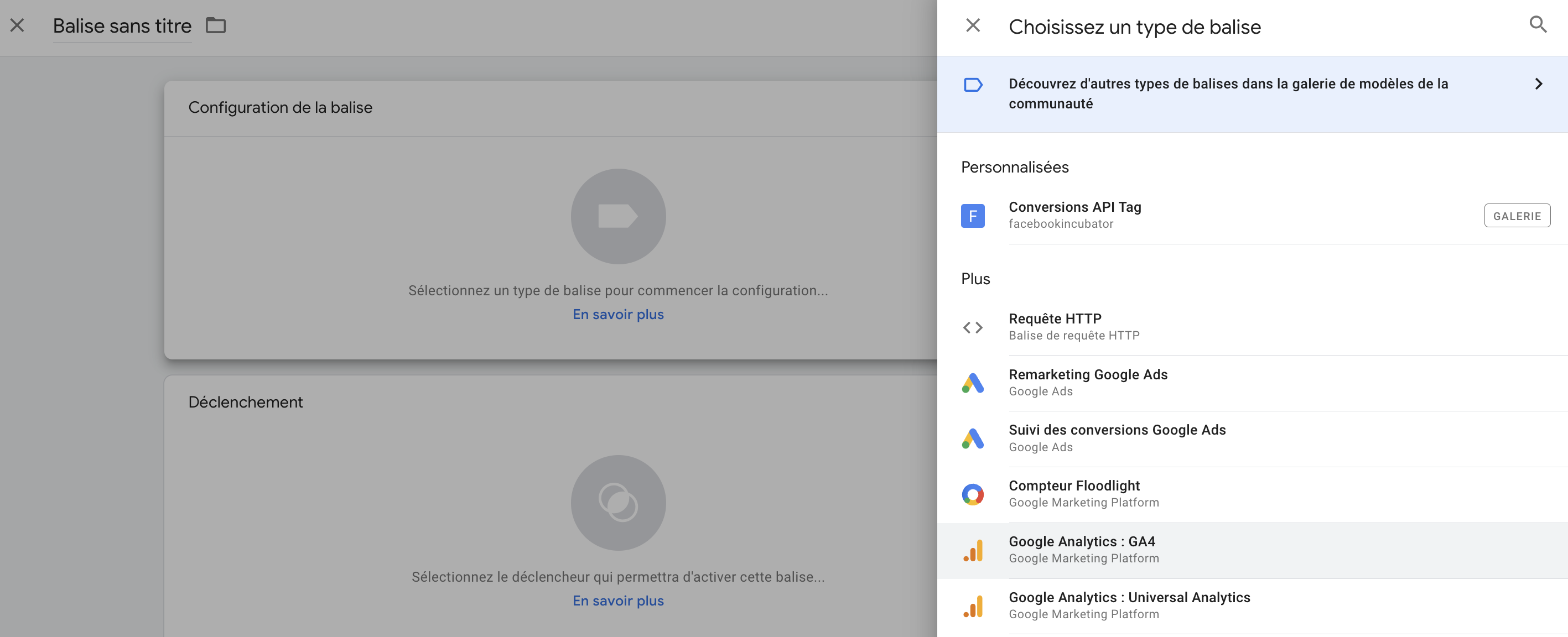The height and width of the screenshot is (637, 1568).
Task: Click En savoir plus under Déclenchement
Action: tap(618, 601)
